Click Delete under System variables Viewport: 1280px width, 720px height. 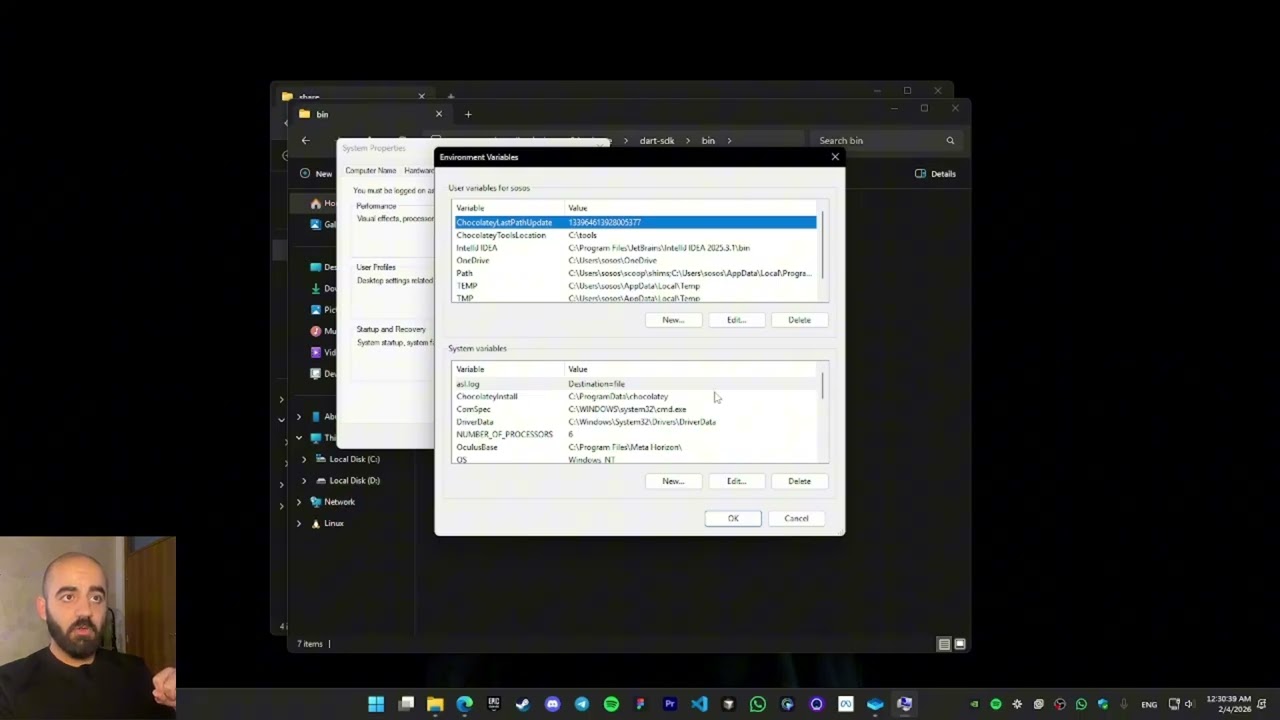click(x=799, y=481)
